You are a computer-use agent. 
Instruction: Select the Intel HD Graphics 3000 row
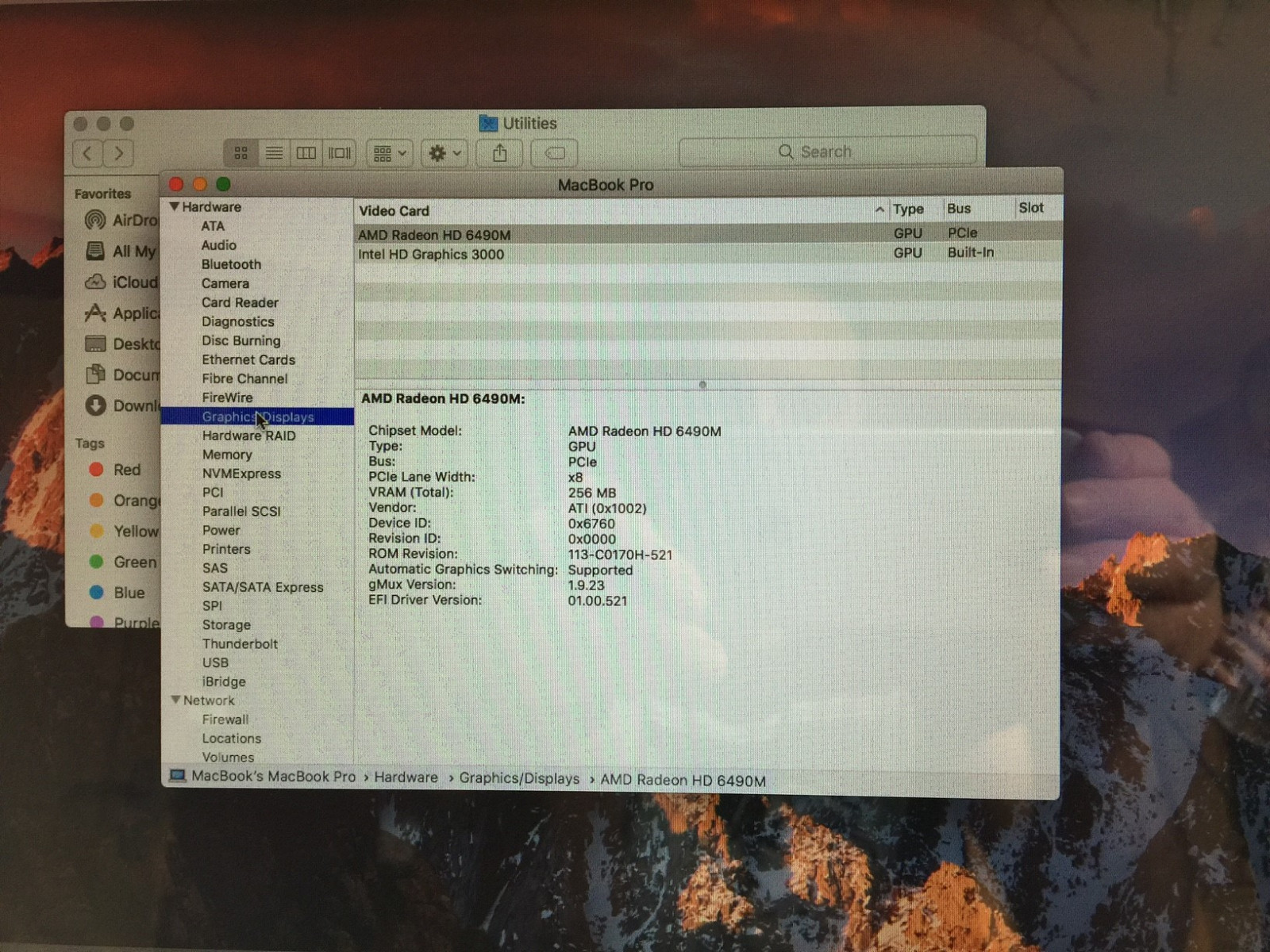click(x=708, y=254)
